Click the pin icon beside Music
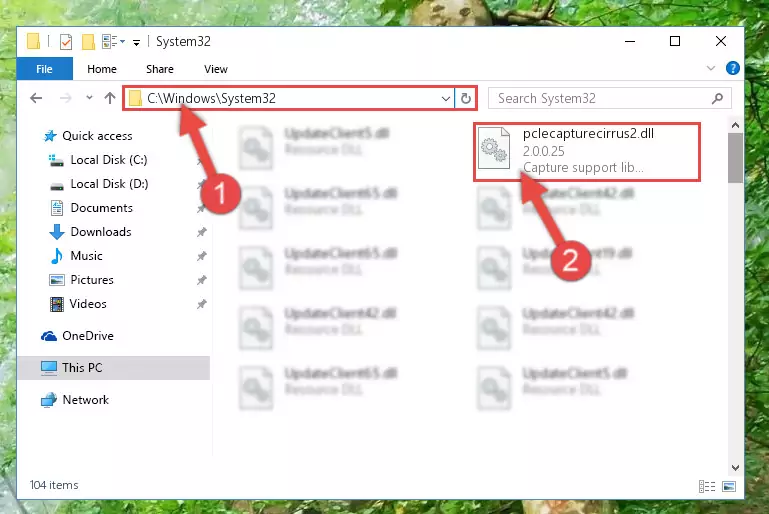The image size is (769, 514). (202, 256)
